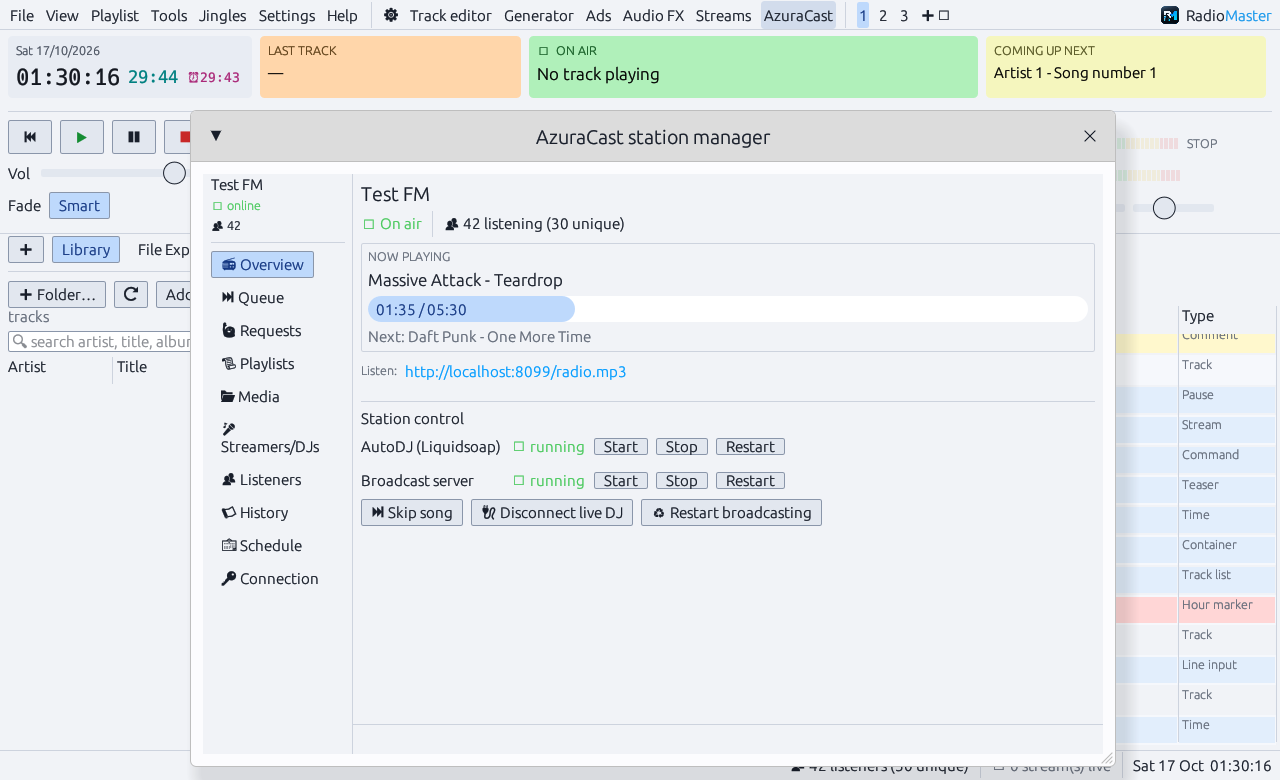Click the previous track button

point(30,137)
